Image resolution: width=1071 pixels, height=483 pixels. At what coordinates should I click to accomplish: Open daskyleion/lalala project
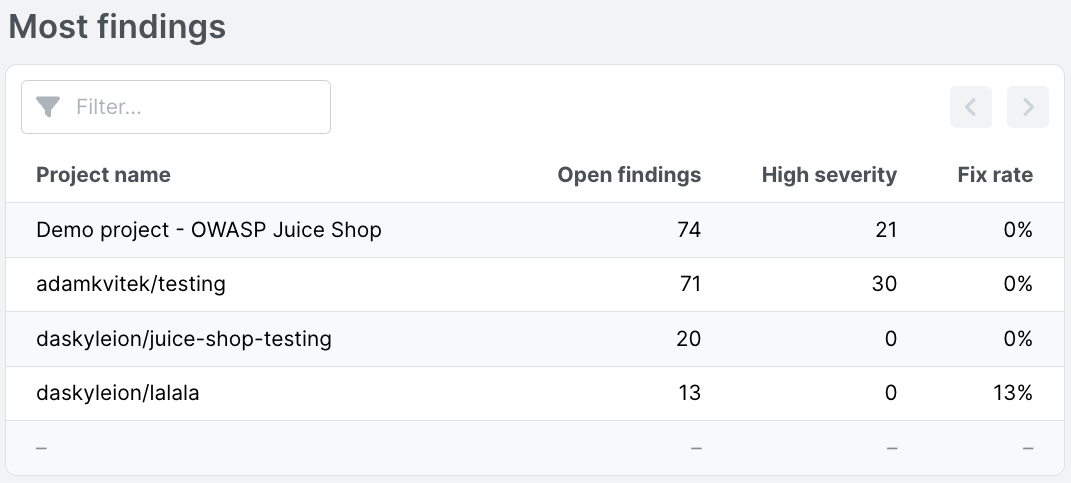tap(118, 393)
